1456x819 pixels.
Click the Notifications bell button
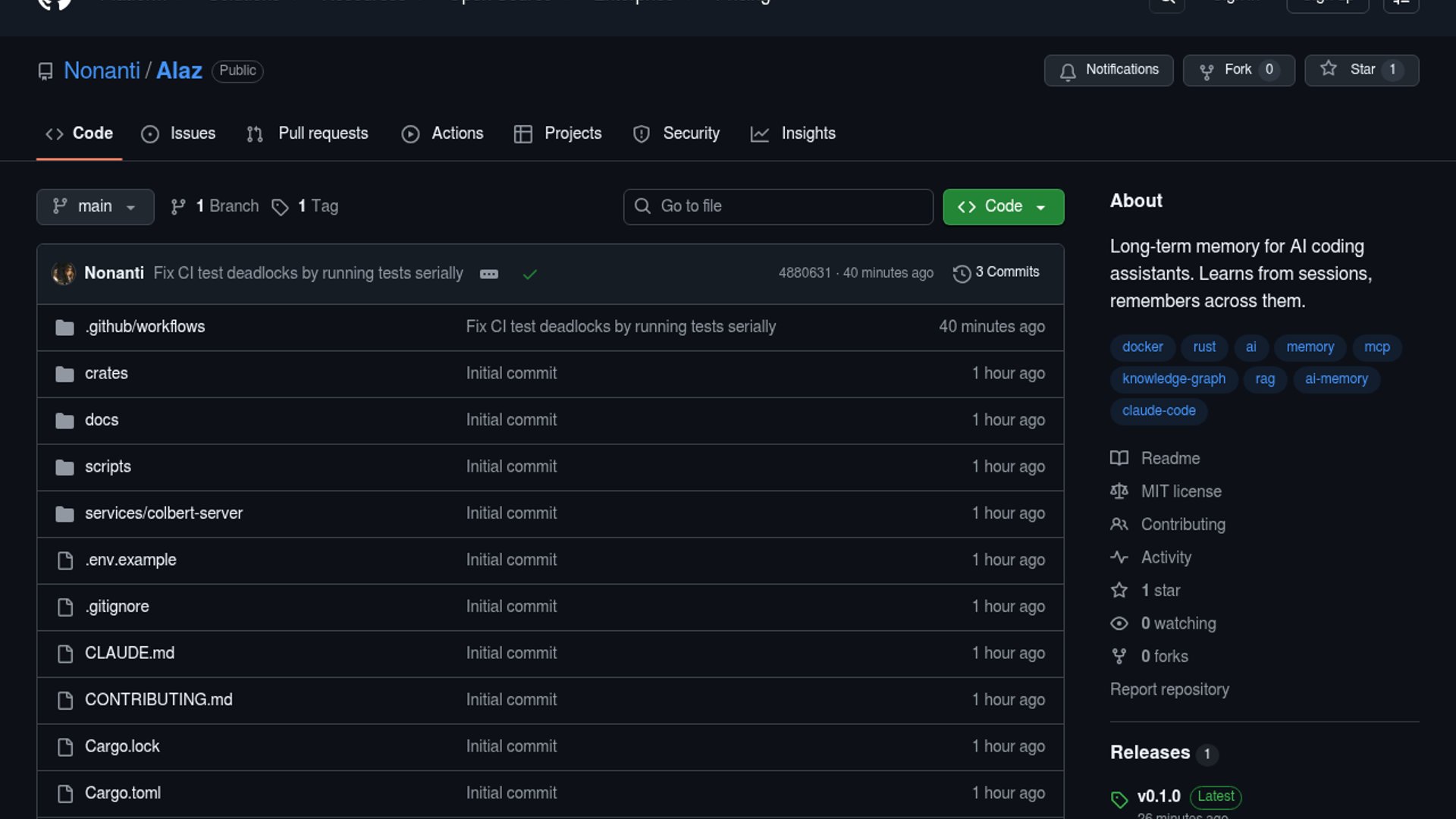[x=1108, y=70]
